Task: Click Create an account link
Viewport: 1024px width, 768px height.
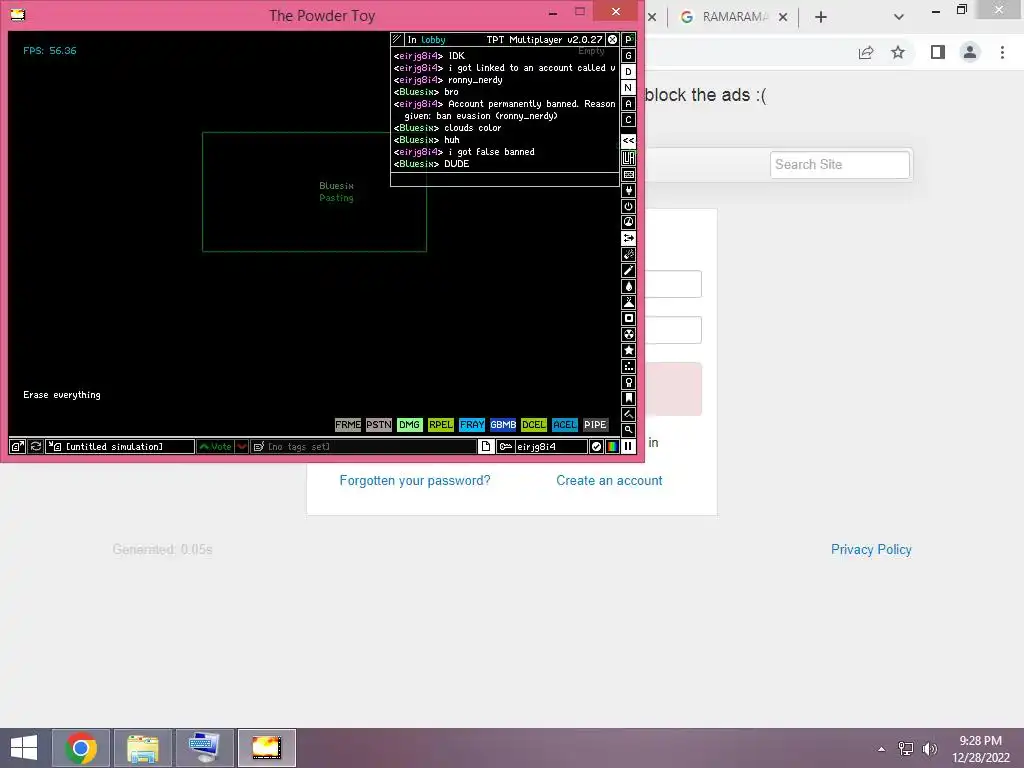Action: click(609, 481)
